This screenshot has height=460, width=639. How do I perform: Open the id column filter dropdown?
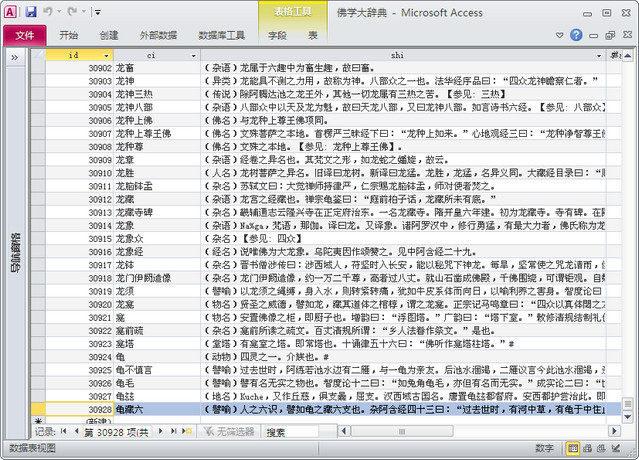[x=106, y=55]
